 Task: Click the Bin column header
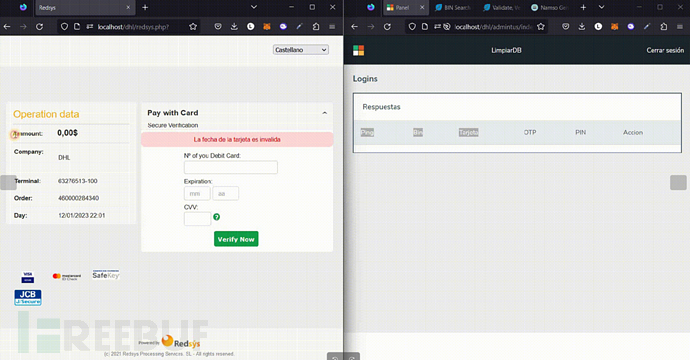click(x=418, y=132)
